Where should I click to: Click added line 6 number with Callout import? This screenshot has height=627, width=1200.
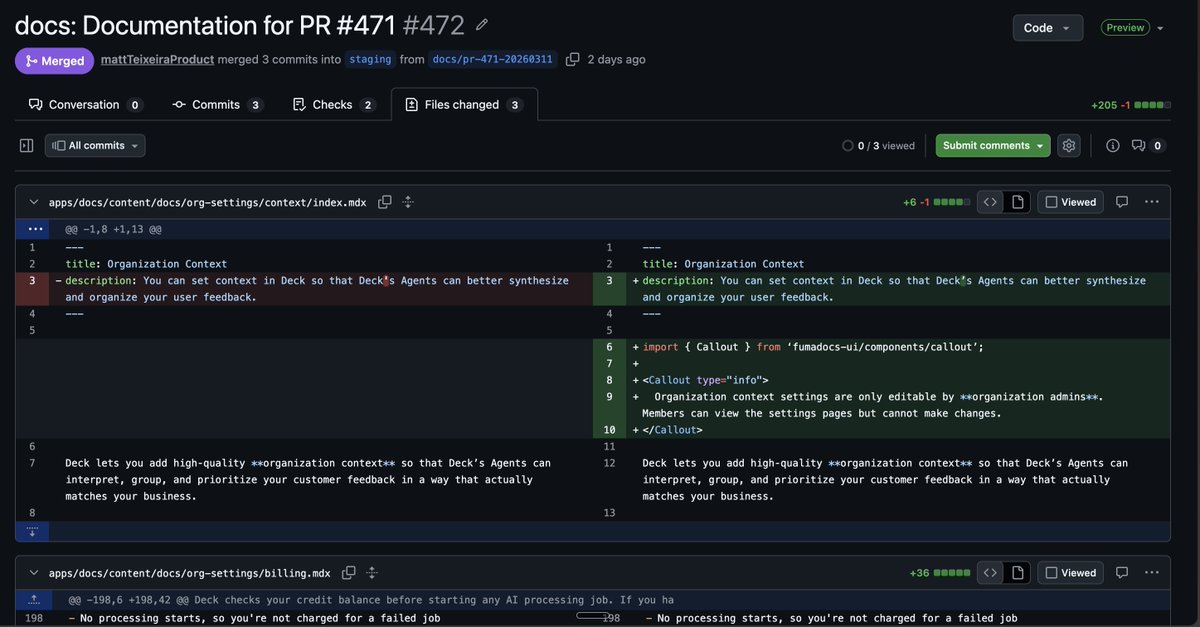tap(609, 347)
